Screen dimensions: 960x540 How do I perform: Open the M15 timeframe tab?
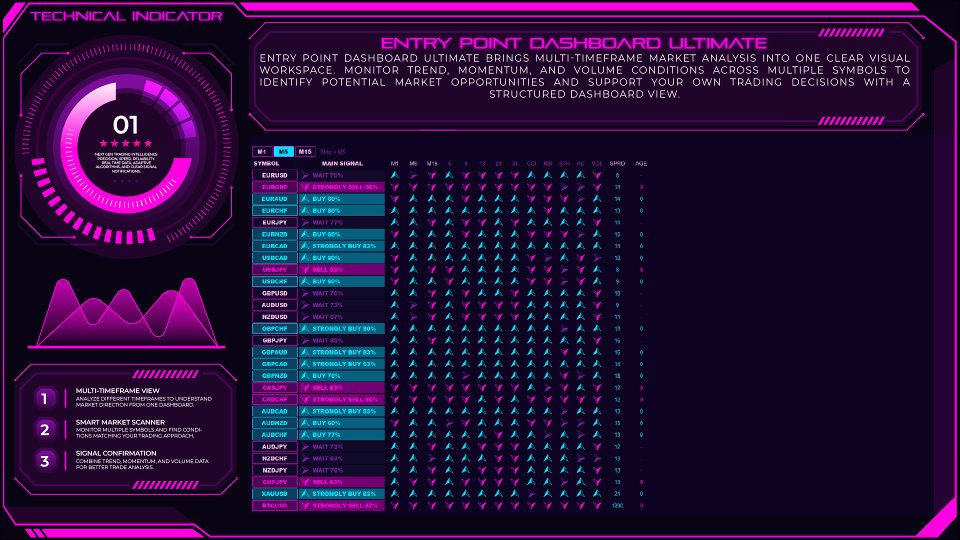[305, 151]
